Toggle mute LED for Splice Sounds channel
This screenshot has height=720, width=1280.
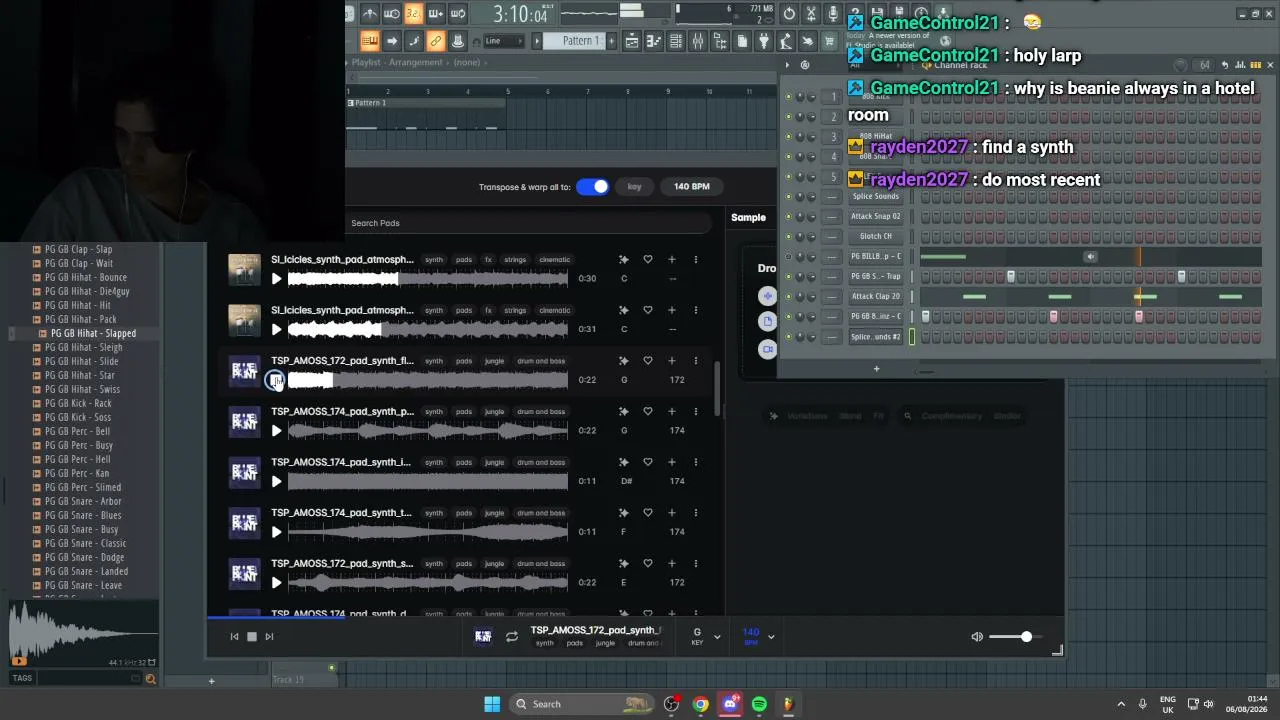pos(788,197)
